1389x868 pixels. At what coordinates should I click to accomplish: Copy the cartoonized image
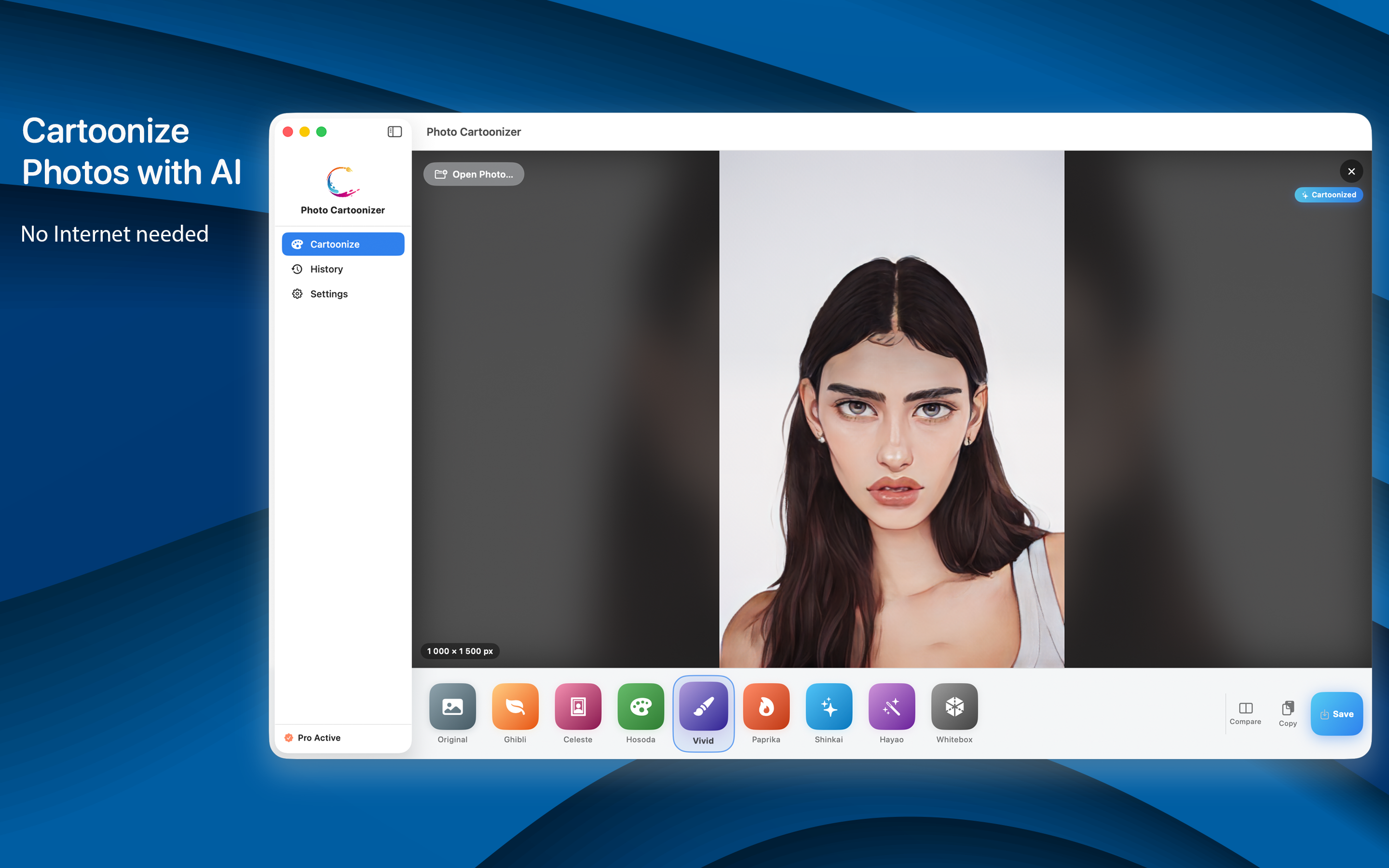click(1287, 714)
